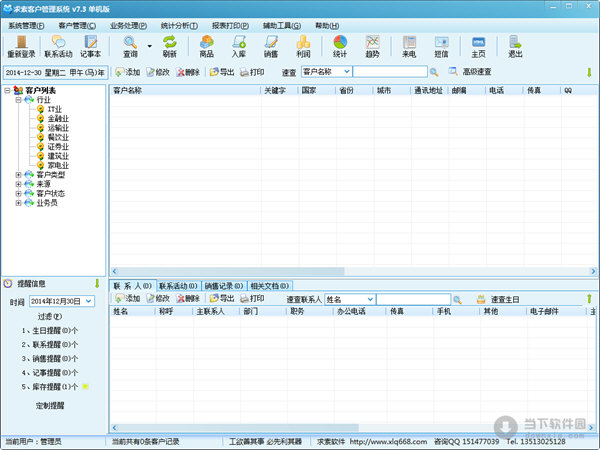Open the 姓名 contact search dropdown

click(370, 299)
